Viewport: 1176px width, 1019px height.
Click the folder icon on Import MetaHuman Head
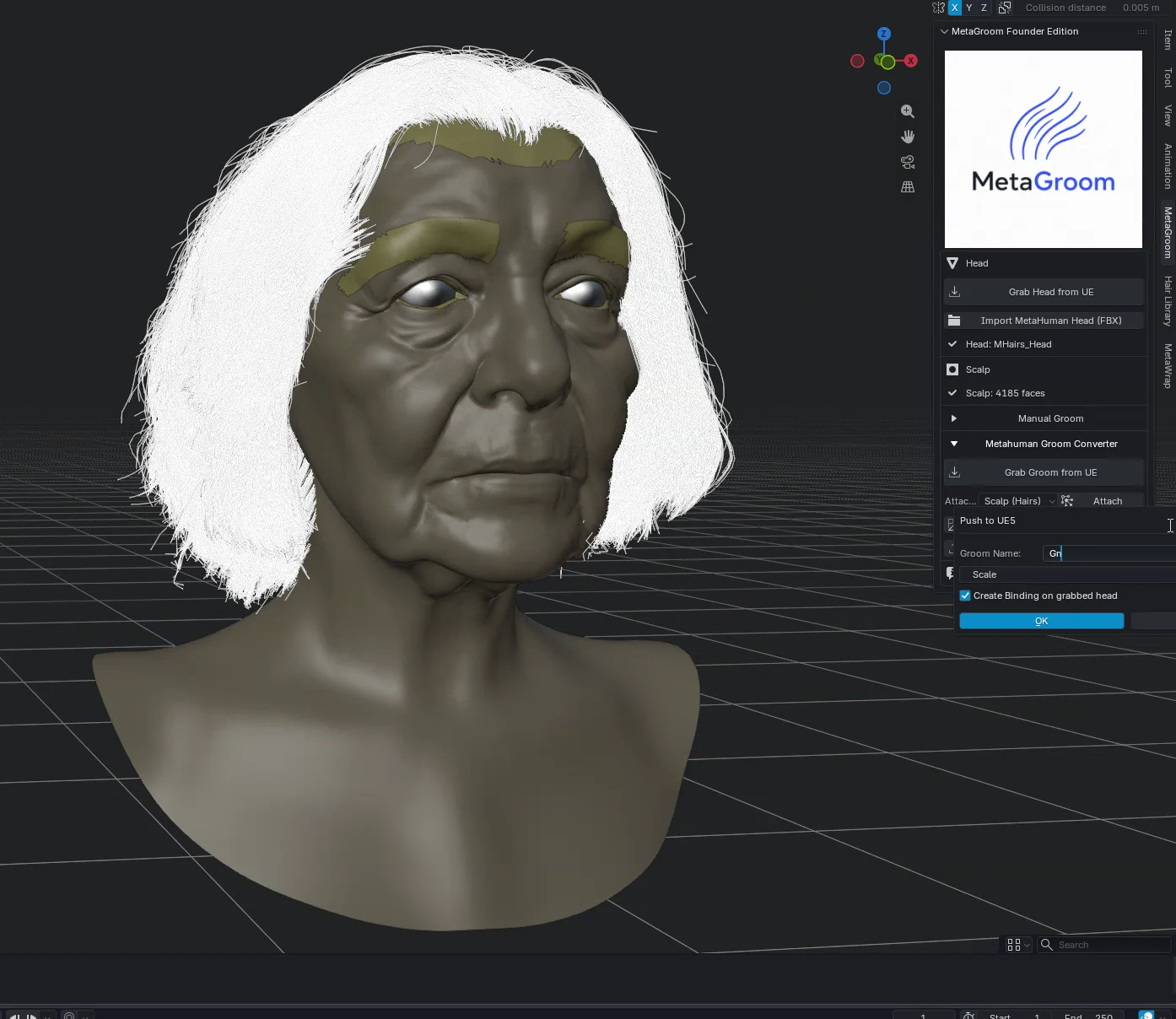pos(954,321)
